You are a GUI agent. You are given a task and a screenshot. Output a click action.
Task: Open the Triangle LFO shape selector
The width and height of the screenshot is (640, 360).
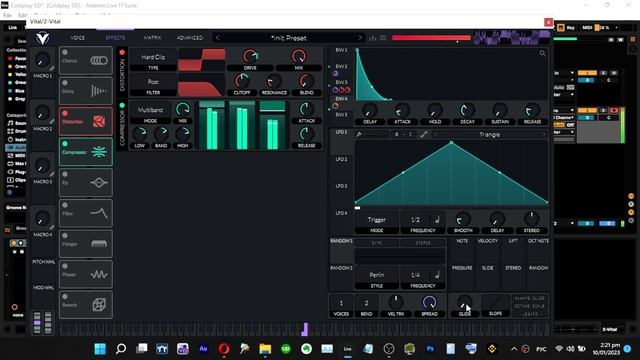pos(489,134)
